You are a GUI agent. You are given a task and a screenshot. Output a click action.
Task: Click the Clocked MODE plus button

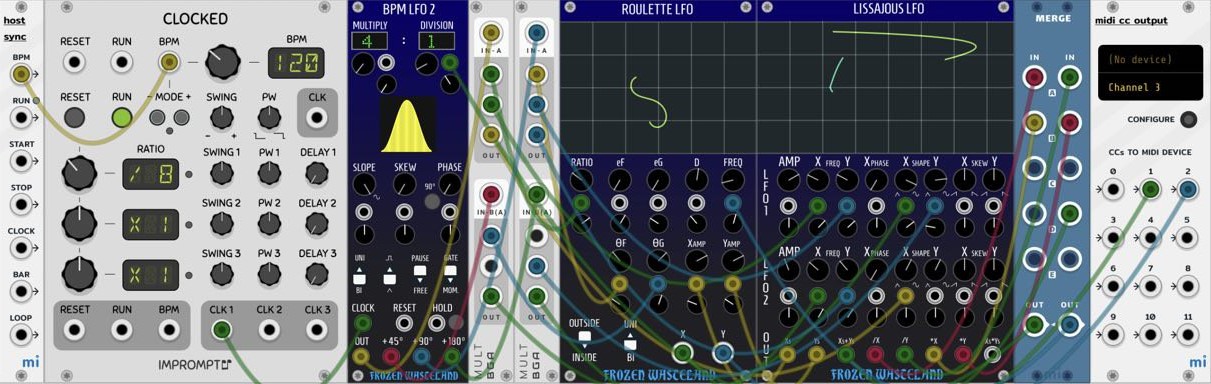coord(182,118)
